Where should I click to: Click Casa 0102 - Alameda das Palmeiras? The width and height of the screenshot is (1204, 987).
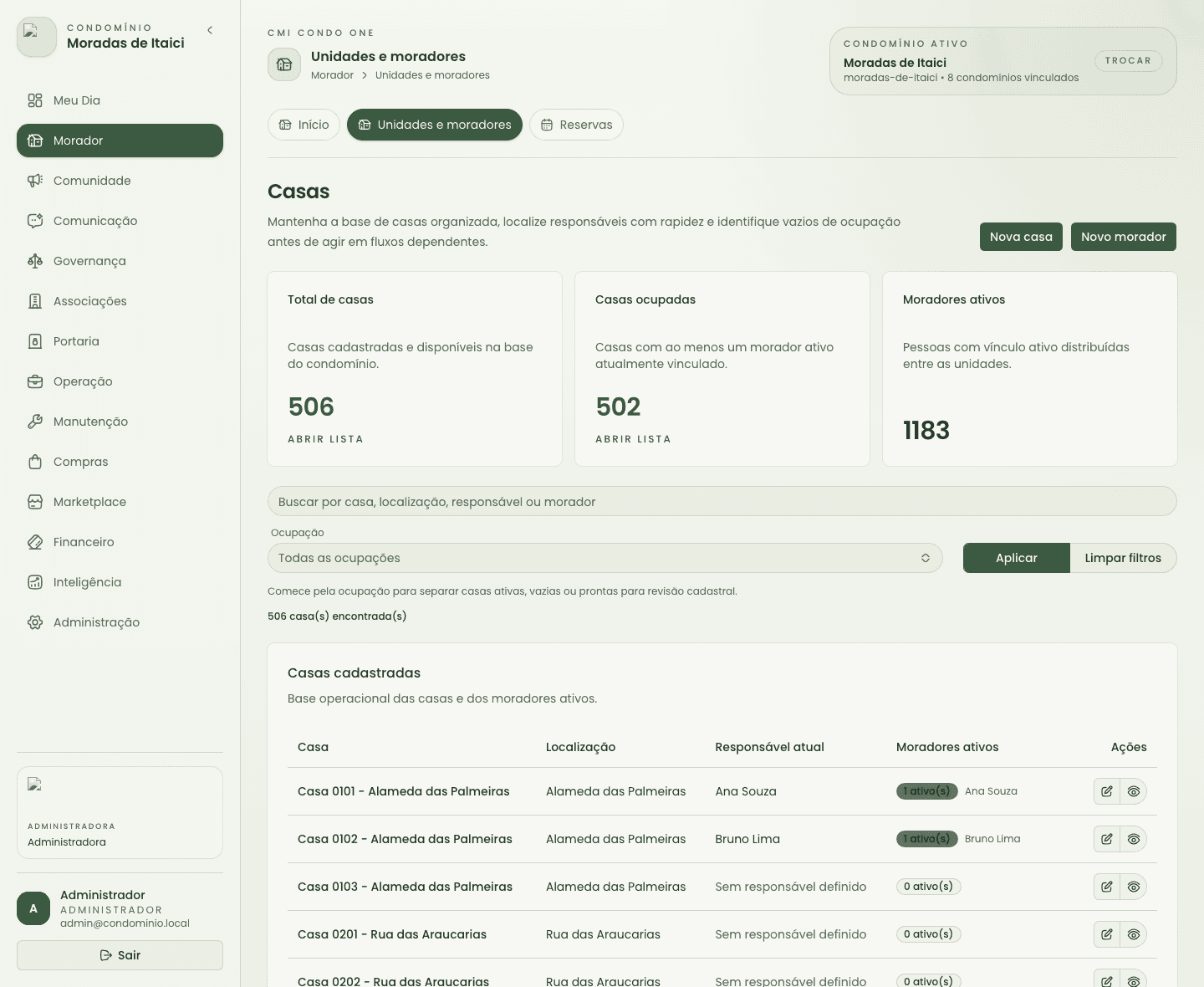pos(405,839)
